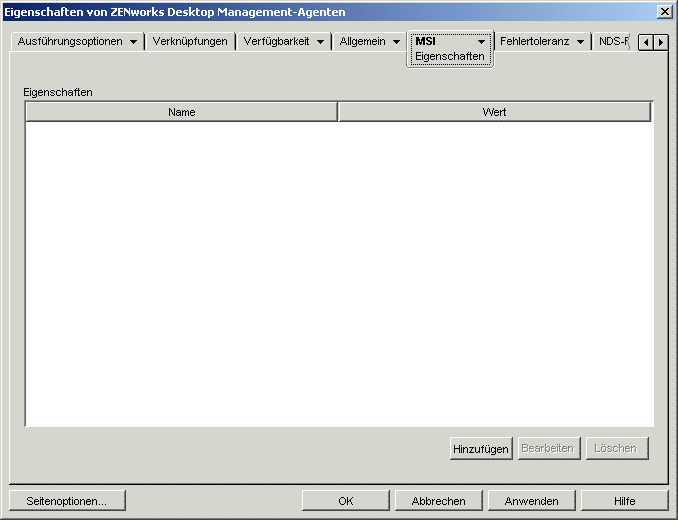Expand the Verfügbarkeit tab dropdown arrow
This screenshot has height=520, width=678.
[x=320, y=42]
